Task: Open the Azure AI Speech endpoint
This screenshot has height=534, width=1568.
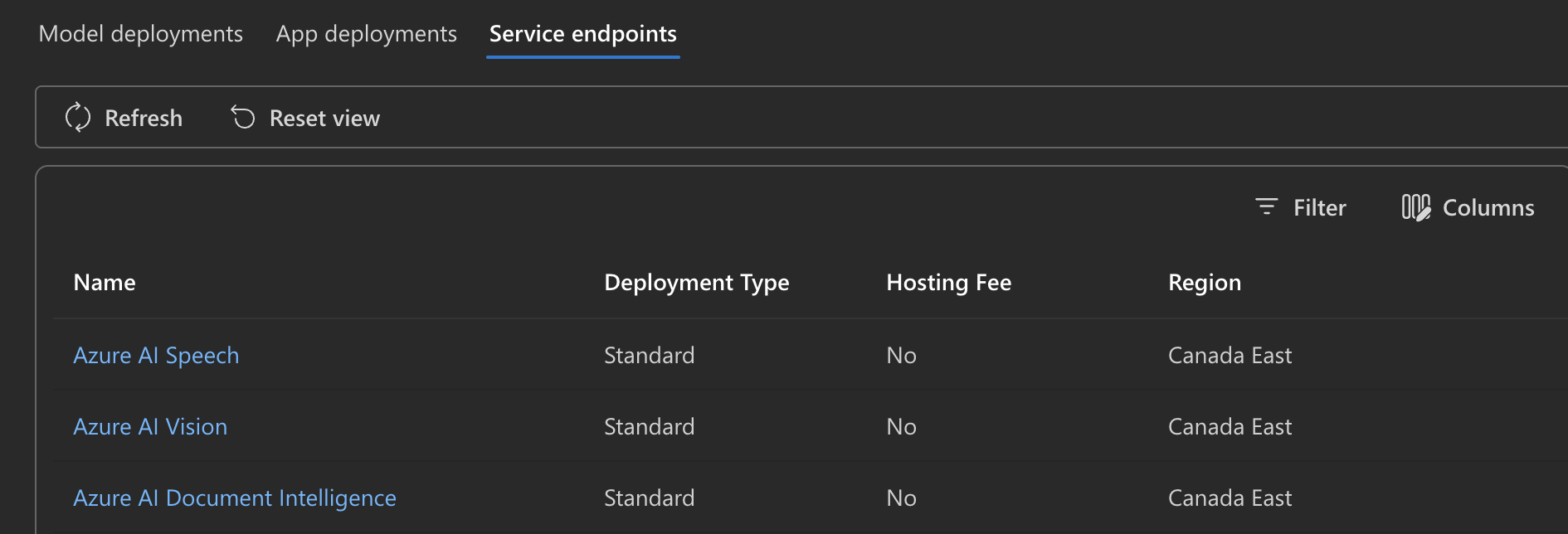Action: [156, 356]
